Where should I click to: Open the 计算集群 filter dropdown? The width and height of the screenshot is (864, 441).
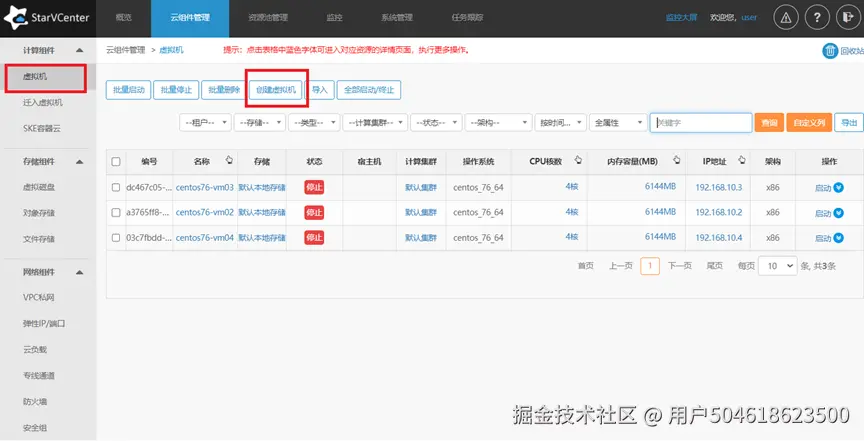point(375,122)
